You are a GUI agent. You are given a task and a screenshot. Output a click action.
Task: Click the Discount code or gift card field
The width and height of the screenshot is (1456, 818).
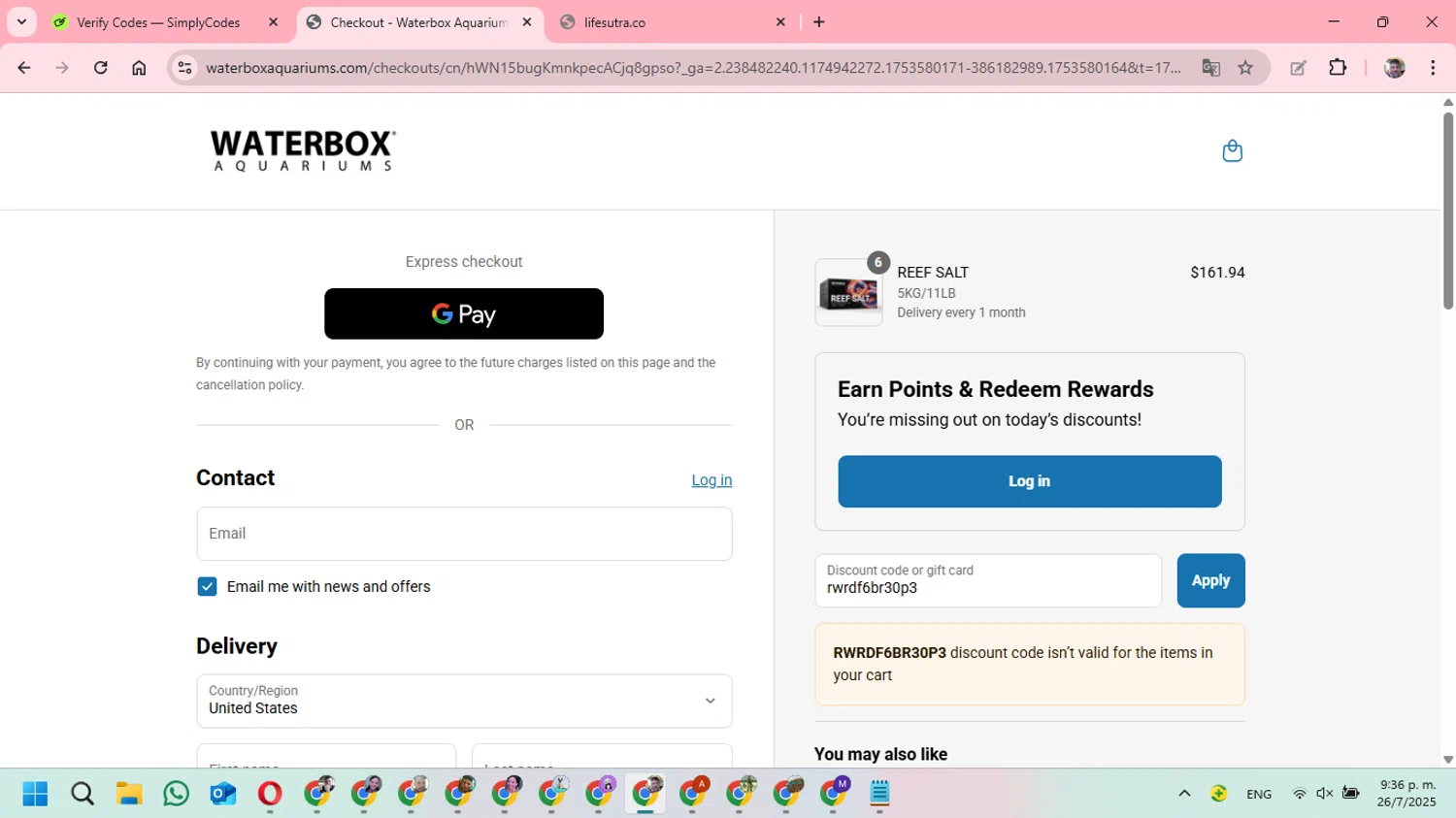pyautogui.click(x=988, y=580)
